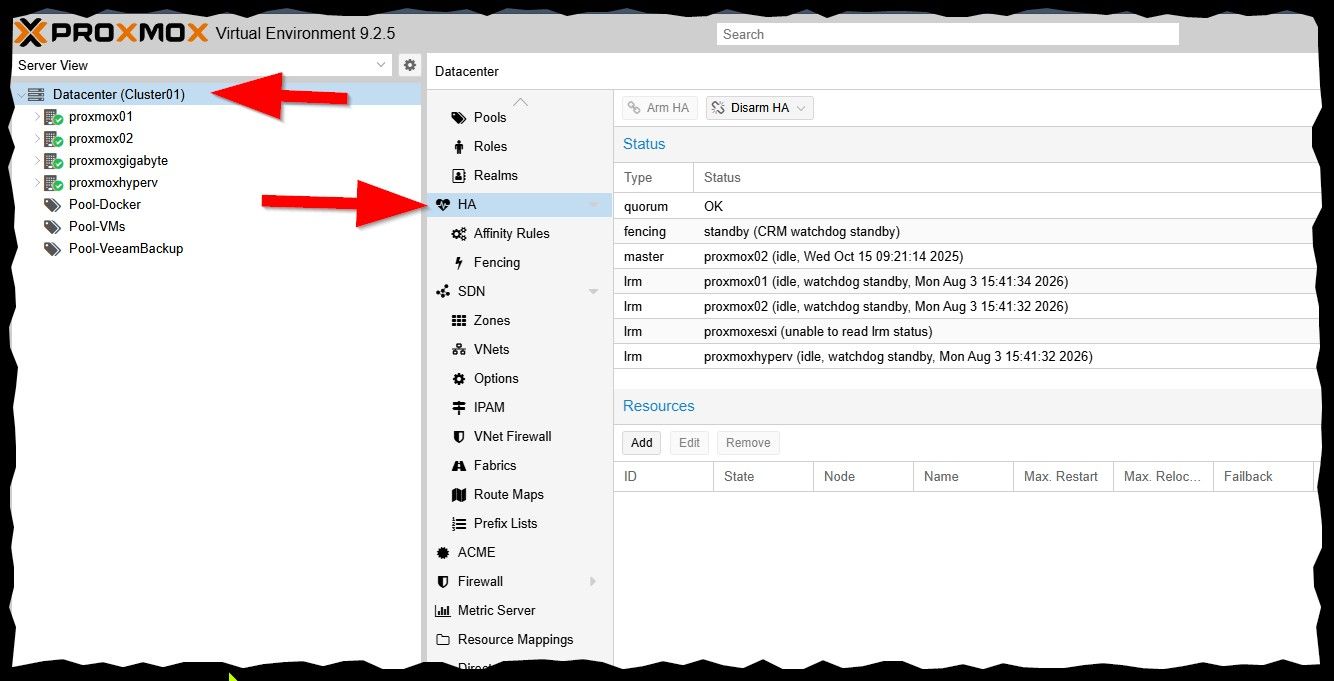Click the proxmoxhyperv node icon
This screenshot has height=681, width=1334.
[x=53, y=183]
